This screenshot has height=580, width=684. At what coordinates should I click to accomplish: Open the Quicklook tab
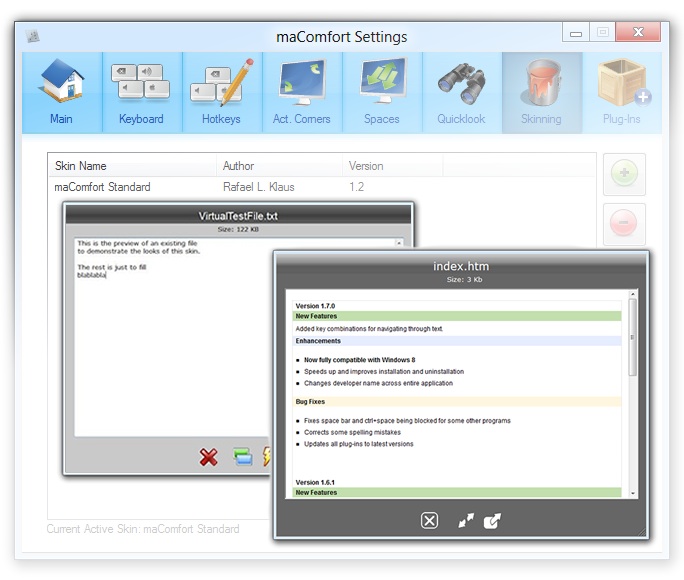[x=462, y=92]
